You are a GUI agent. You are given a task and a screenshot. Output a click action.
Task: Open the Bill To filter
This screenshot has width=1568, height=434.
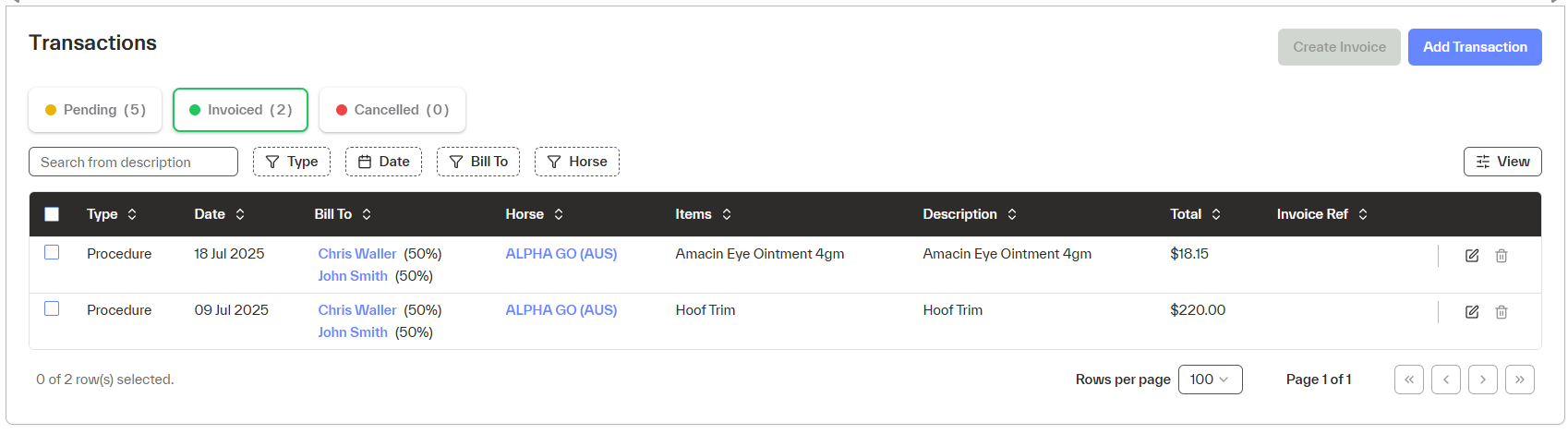pyautogui.click(x=478, y=162)
